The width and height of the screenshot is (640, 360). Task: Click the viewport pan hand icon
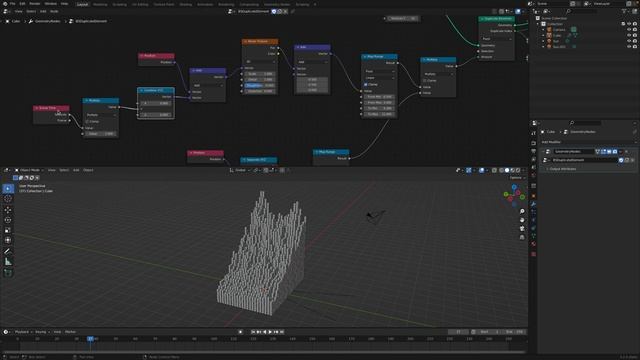pos(522,220)
